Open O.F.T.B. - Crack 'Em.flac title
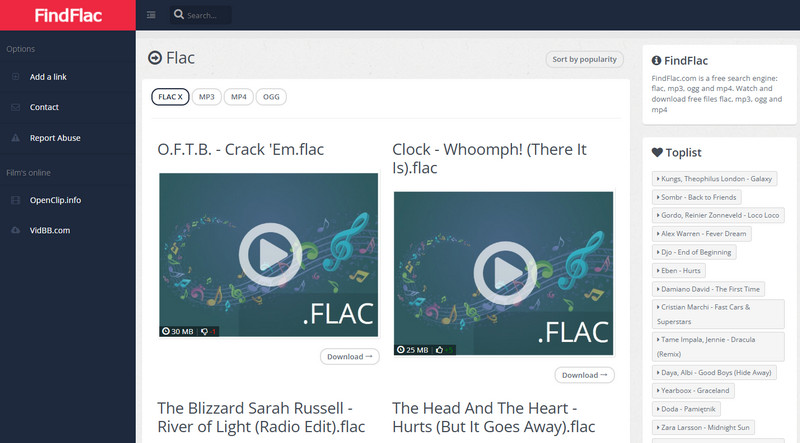 (240, 150)
